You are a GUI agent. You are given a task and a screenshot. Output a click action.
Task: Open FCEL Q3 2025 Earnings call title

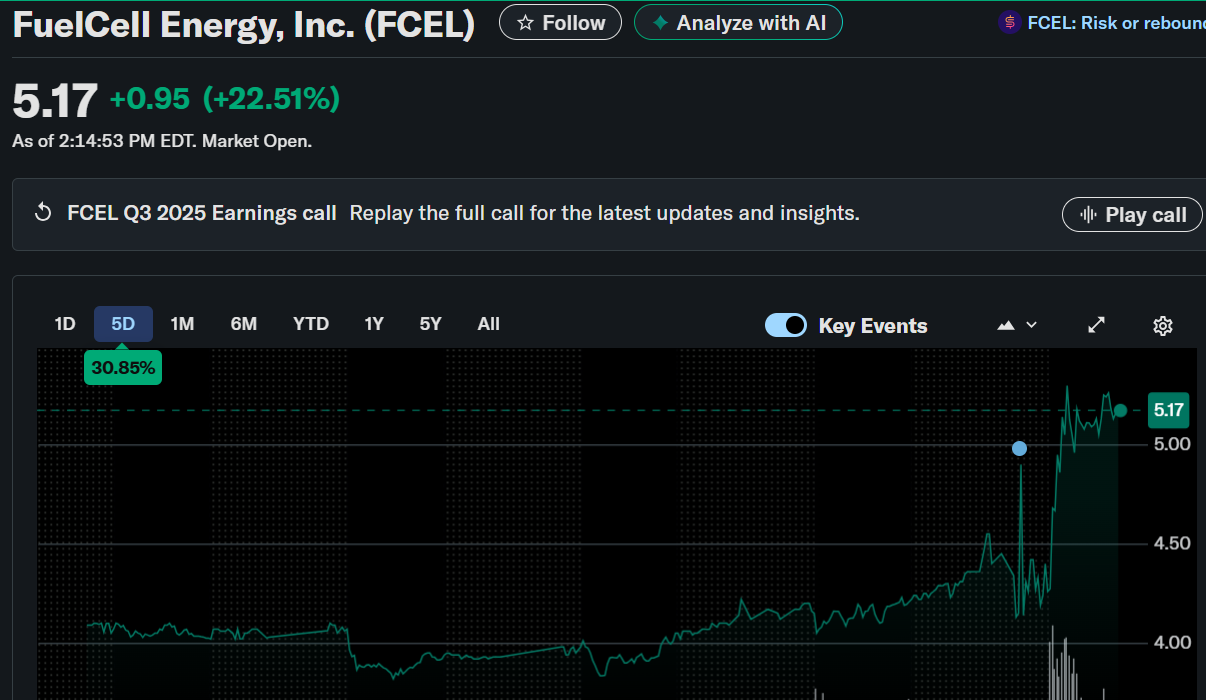pos(202,213)
